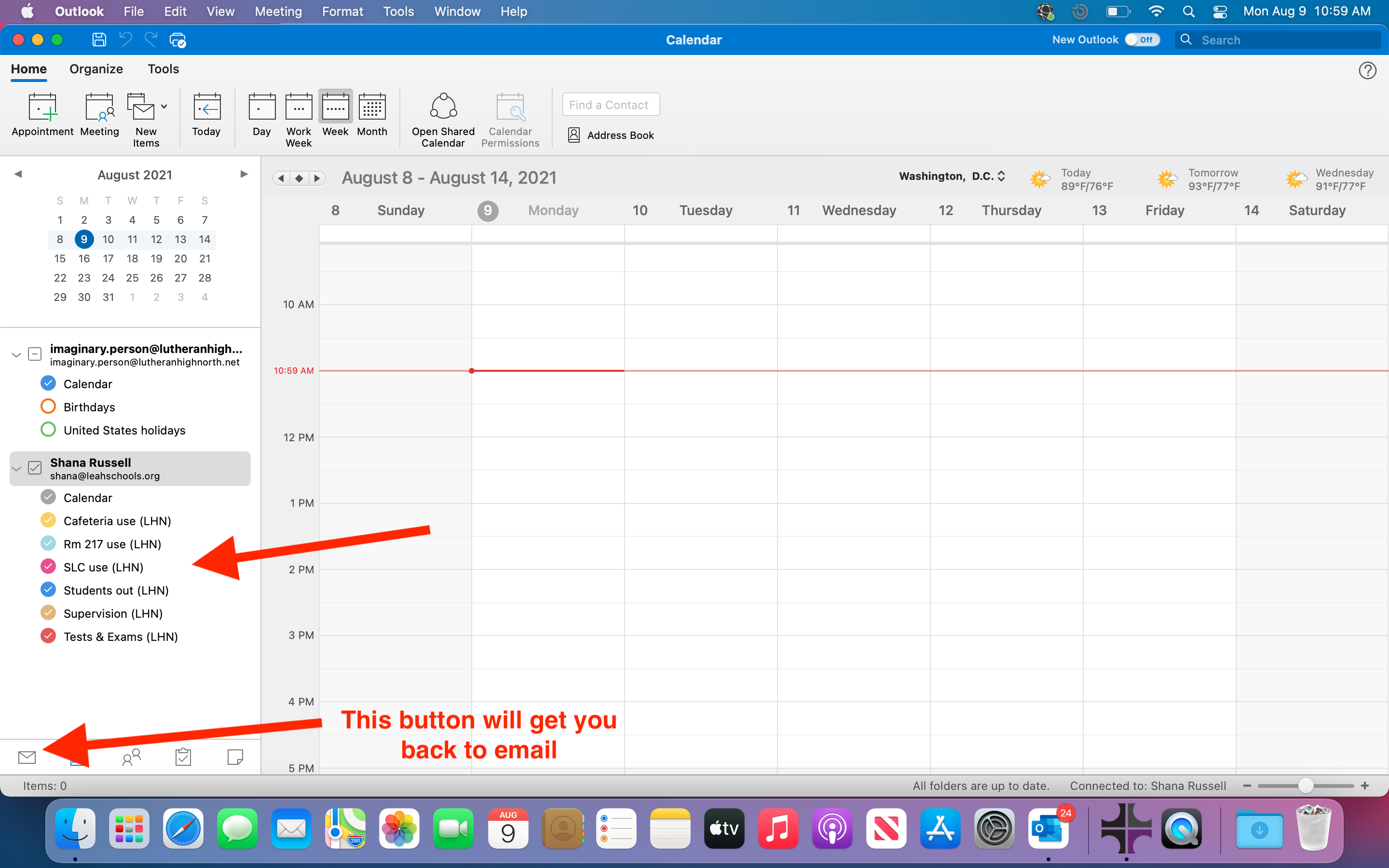The image size is (1389, 868).
Task: Click the Print icon in title bar
Action: click(x=177, y=40)
